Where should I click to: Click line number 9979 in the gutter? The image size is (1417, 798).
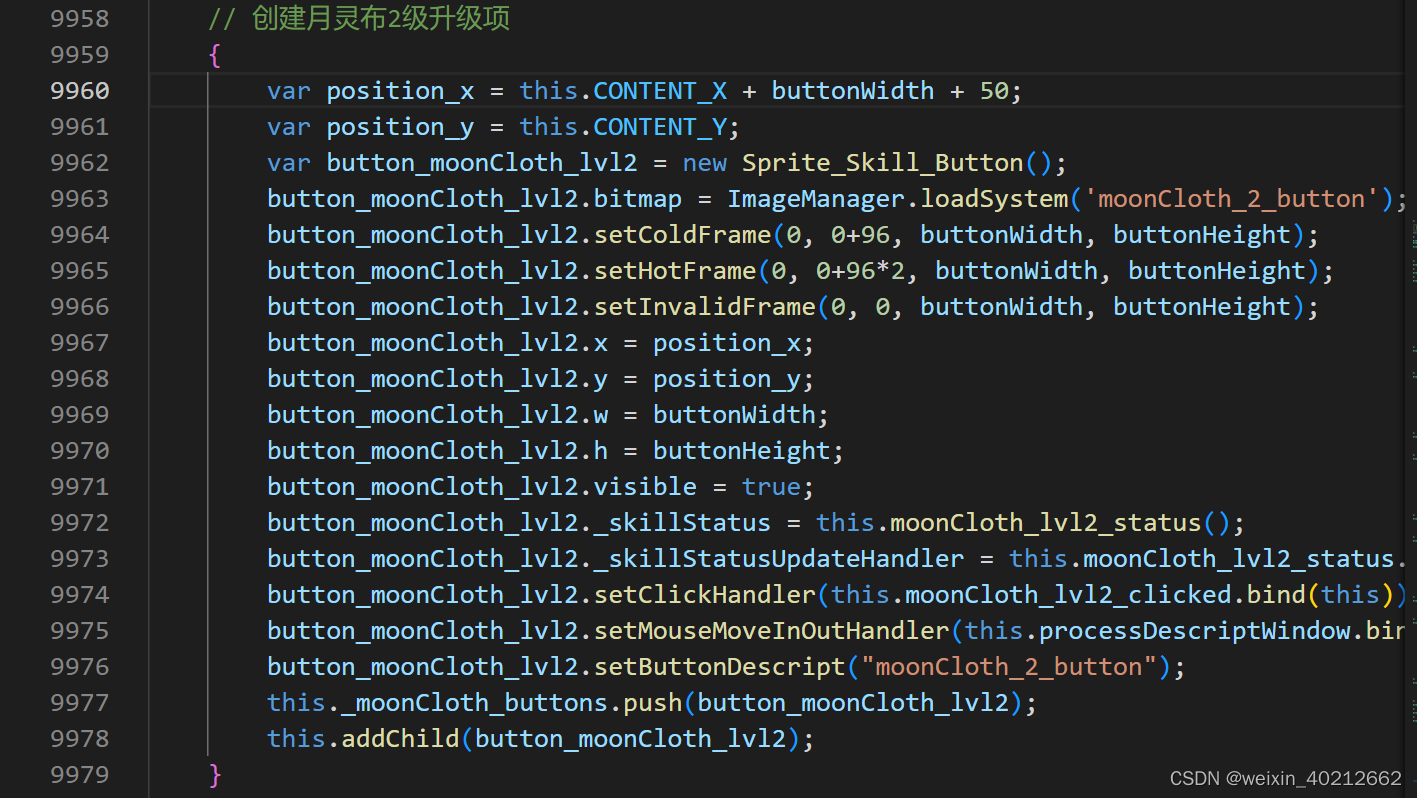point(80,775)
